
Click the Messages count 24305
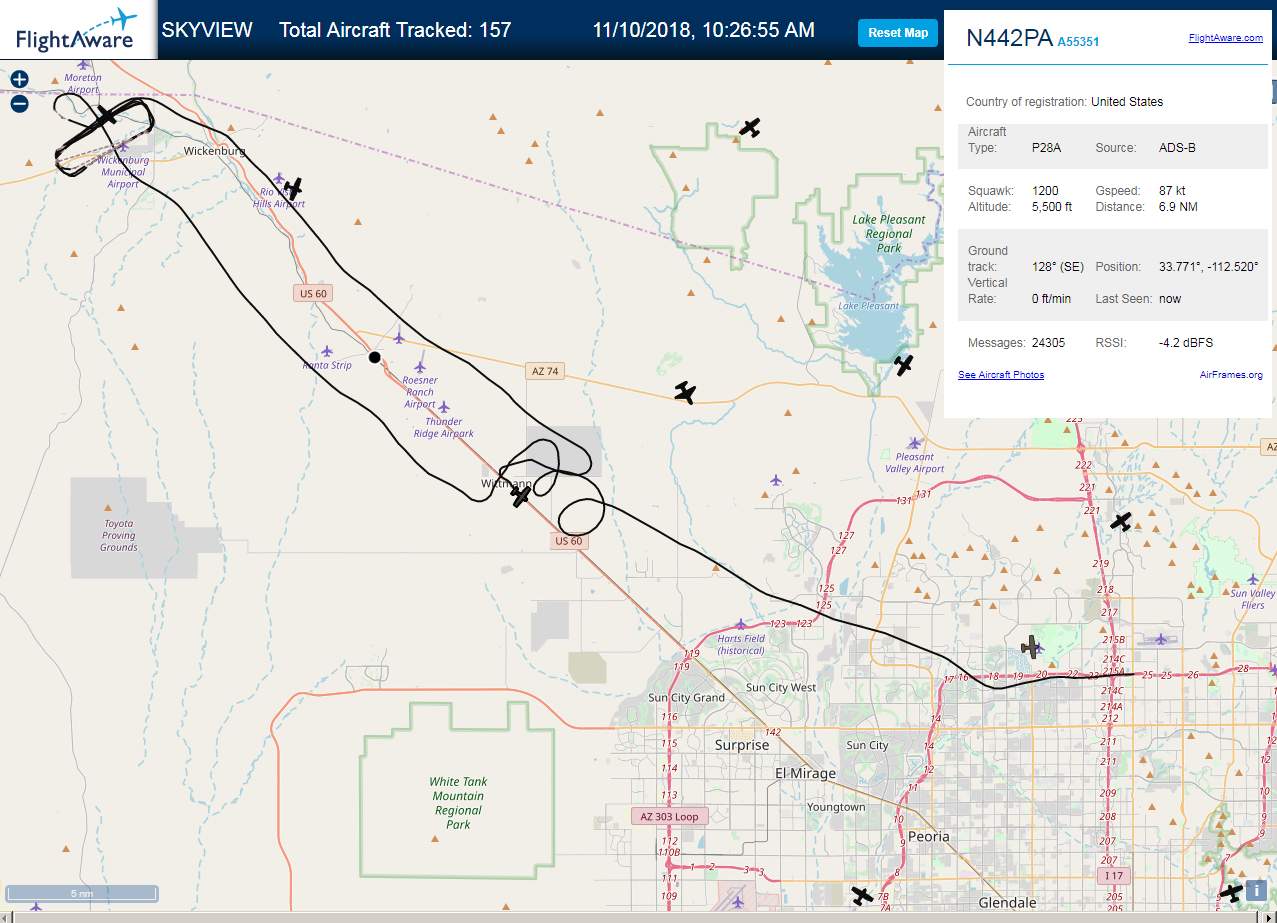point(1048,343)
